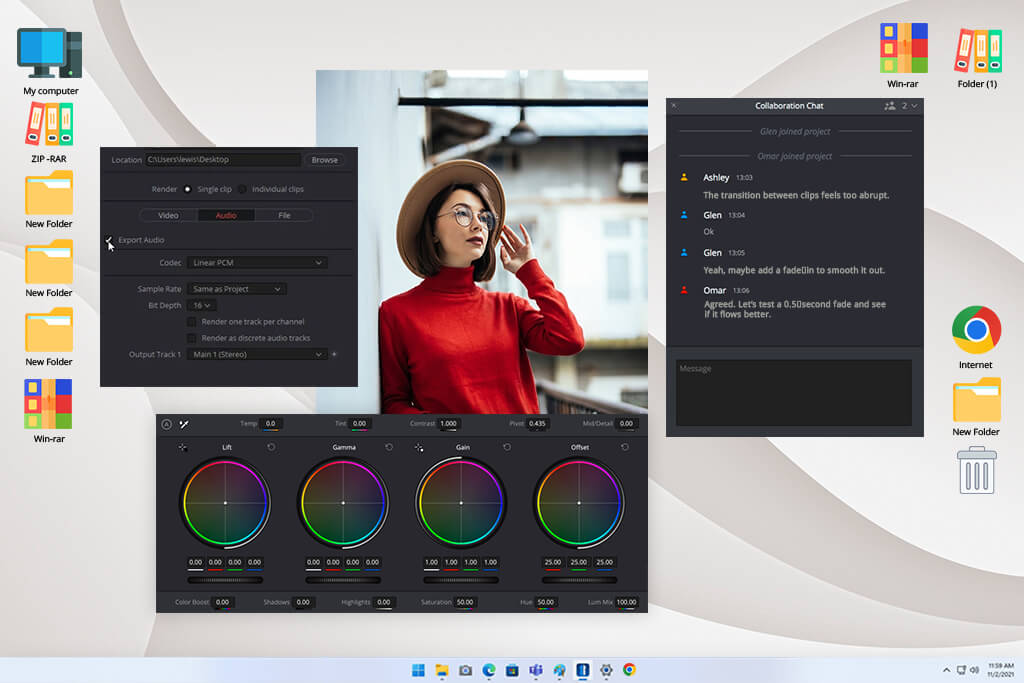Viewport: 1024px width, 683px height.
Task: Toggle the Export Audio checkbox
Action: pyautogui.click(x=109, y=240)
